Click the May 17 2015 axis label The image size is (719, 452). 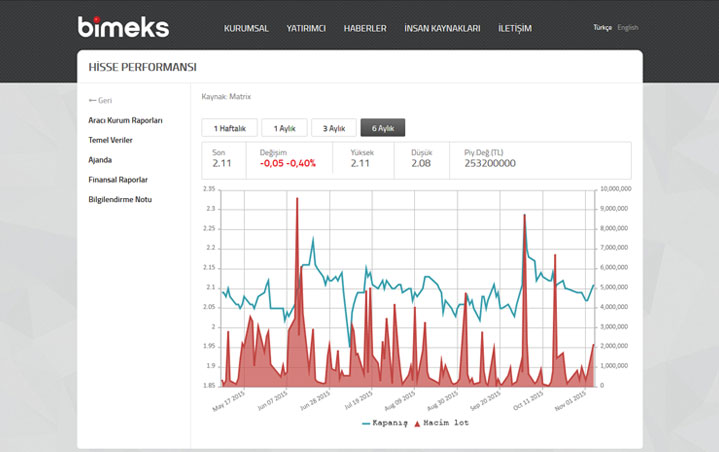tap(228, 401)
